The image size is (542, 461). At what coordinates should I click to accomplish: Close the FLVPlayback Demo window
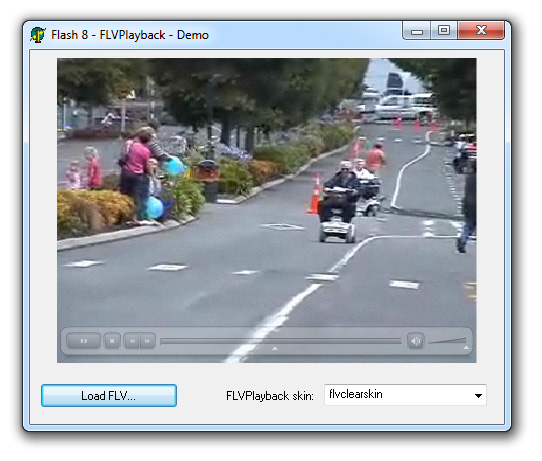481,30
